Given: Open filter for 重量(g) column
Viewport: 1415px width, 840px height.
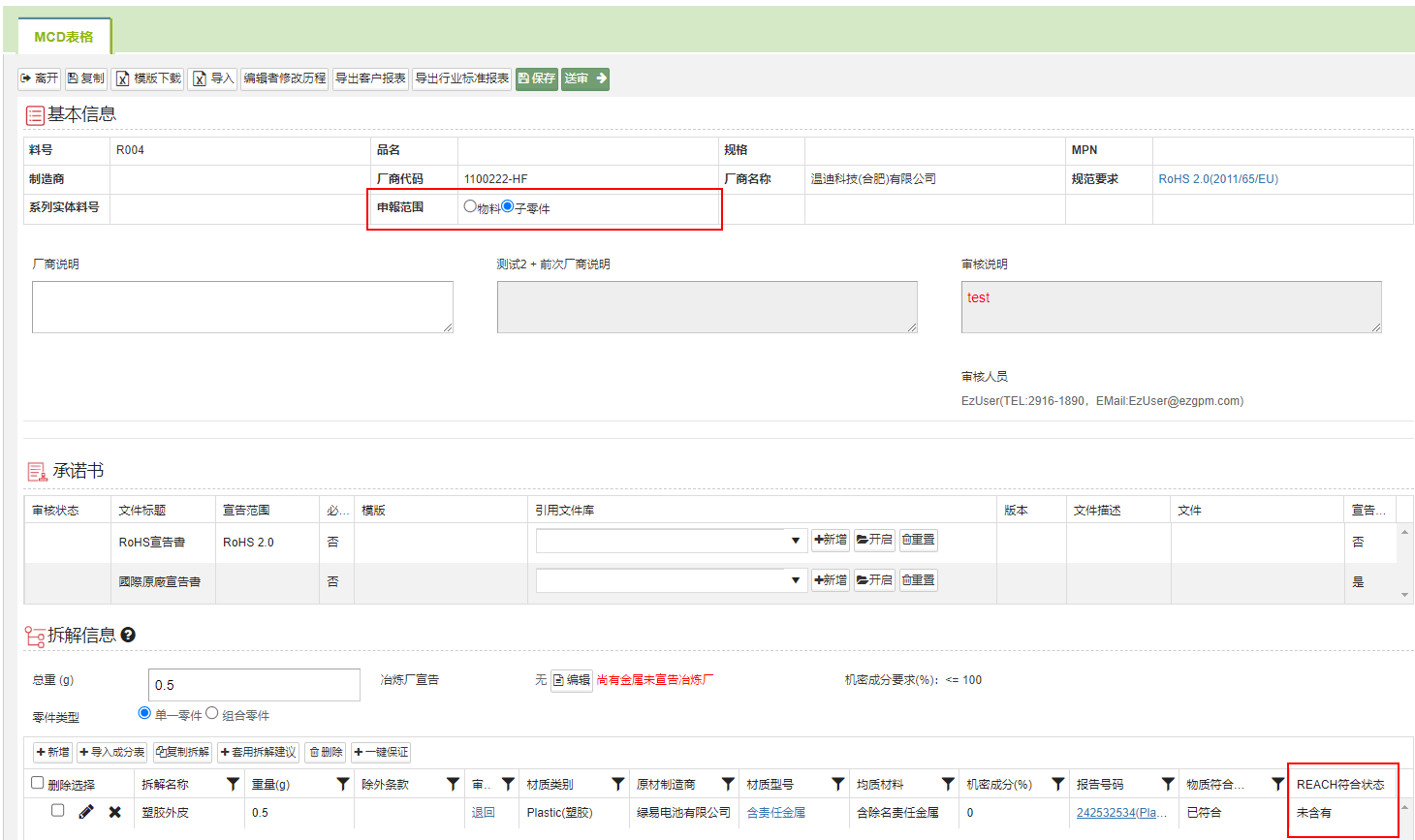Looking at the screenshot, I should click(342, 784).
